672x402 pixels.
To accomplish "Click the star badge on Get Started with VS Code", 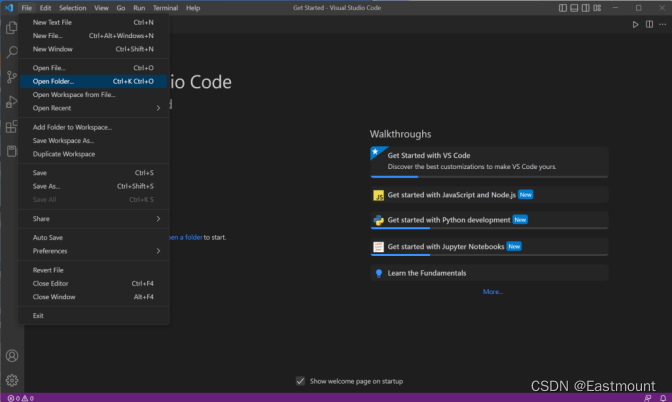I will click(375, 151).
